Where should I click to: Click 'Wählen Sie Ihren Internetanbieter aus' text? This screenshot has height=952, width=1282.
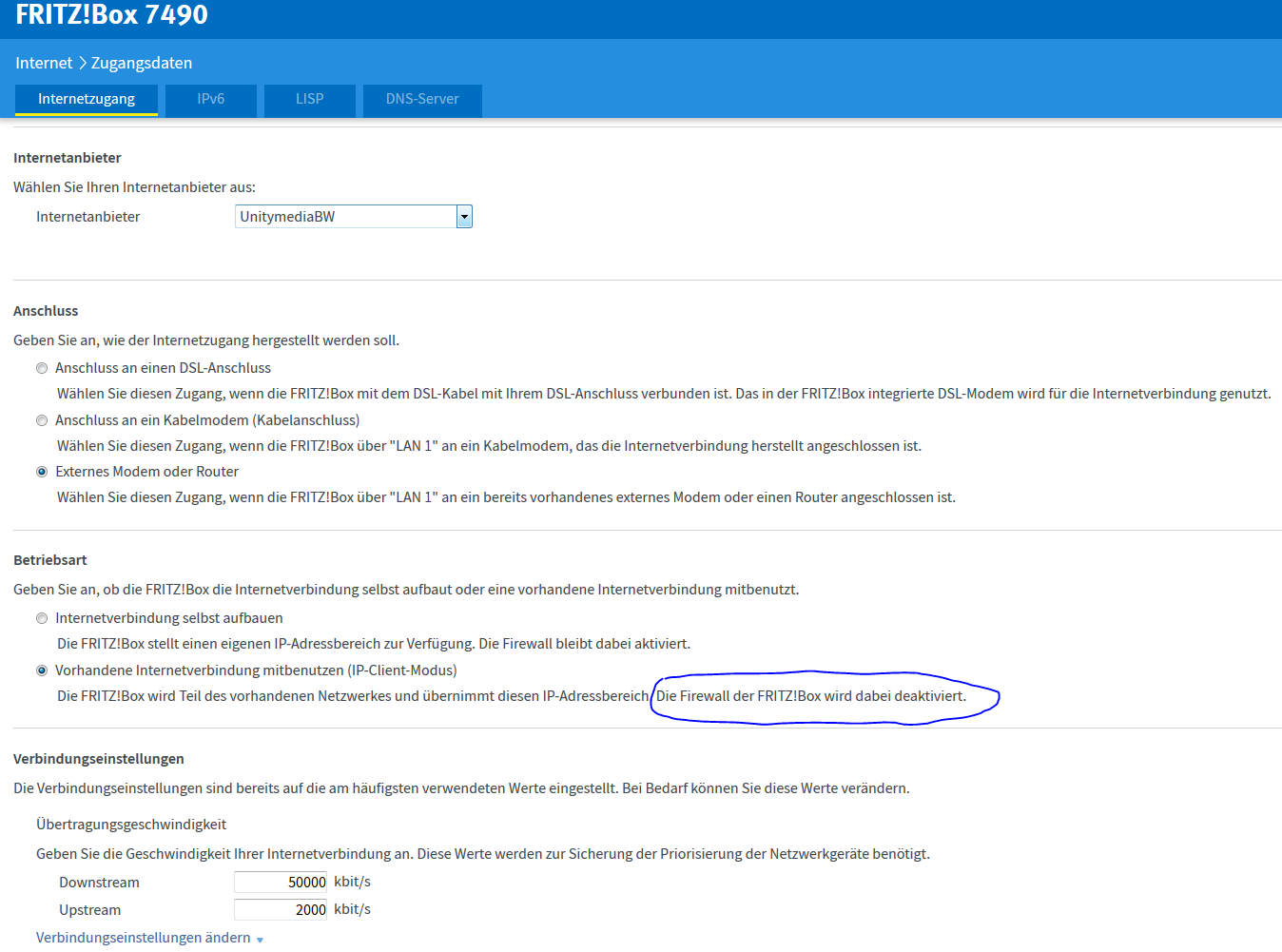point(134,187)
